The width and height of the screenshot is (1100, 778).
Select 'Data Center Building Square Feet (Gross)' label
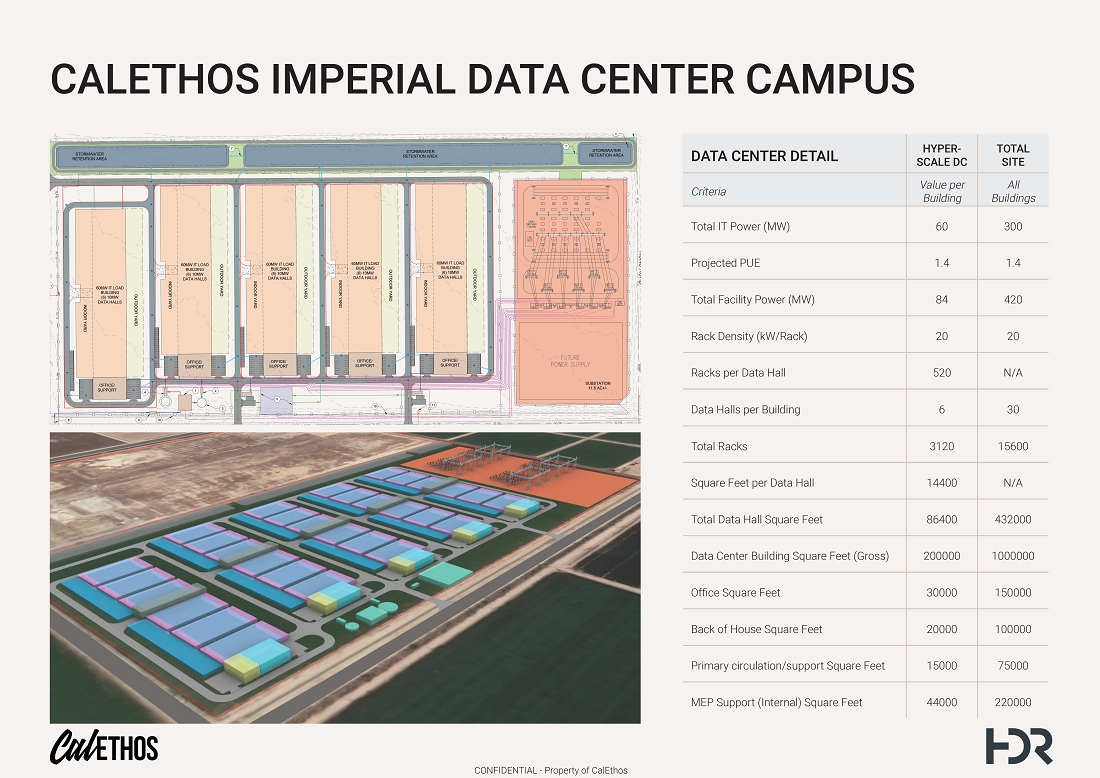click(x=790, y=556)
